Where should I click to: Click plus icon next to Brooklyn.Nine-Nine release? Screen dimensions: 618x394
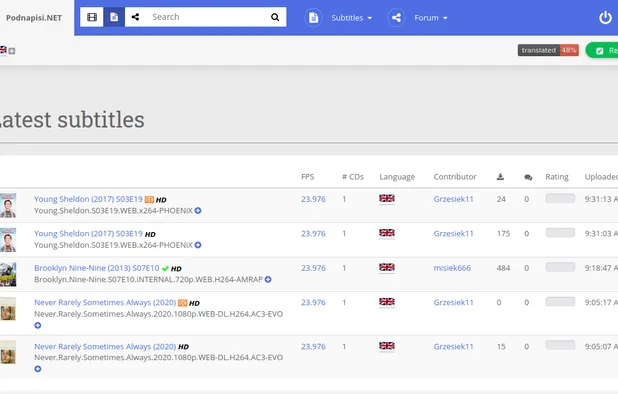268,279
